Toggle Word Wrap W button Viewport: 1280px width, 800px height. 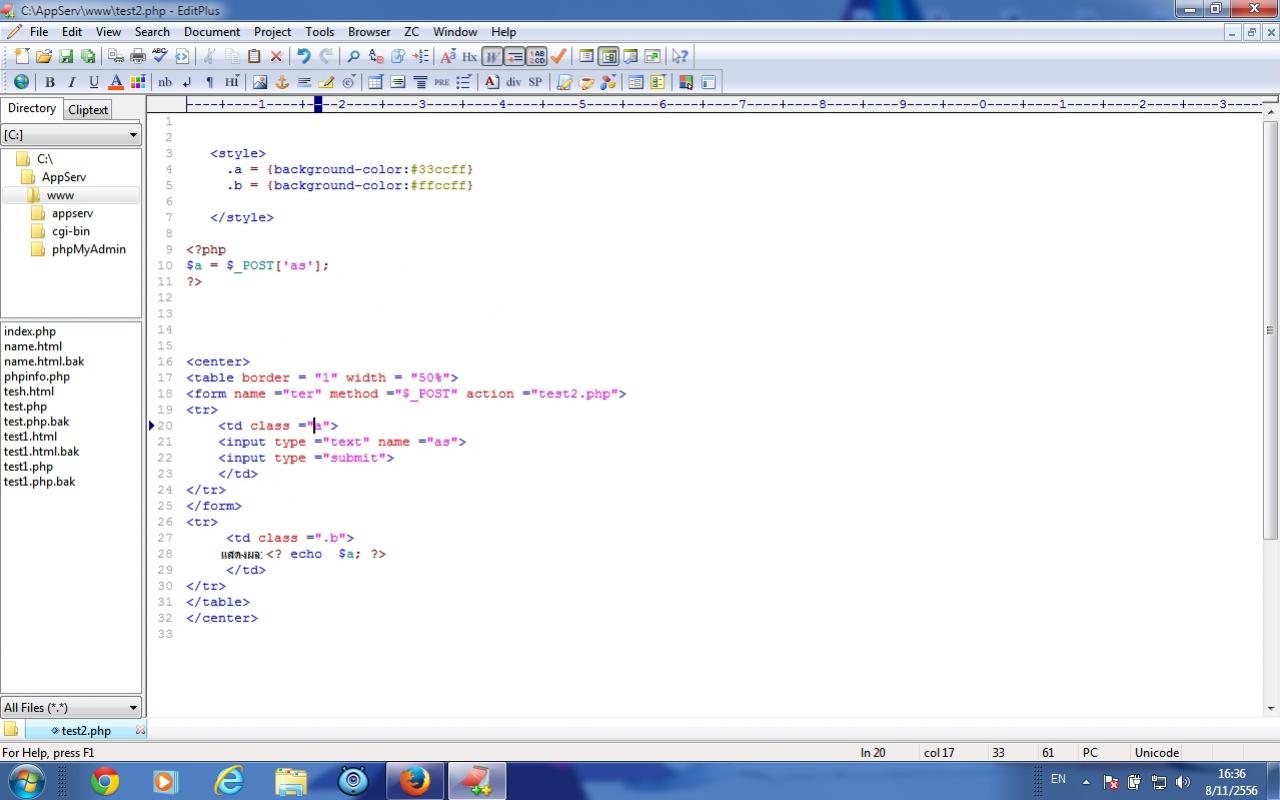point(492,56)
